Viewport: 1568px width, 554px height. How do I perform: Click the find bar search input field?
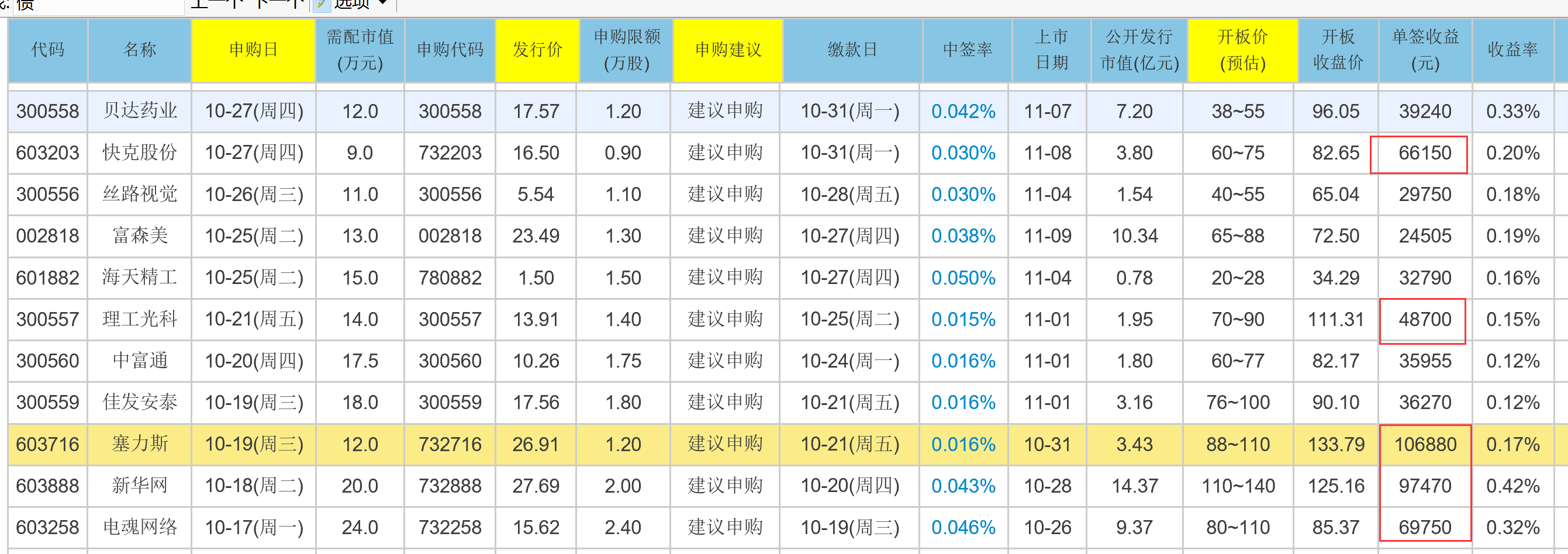point(98,5)
